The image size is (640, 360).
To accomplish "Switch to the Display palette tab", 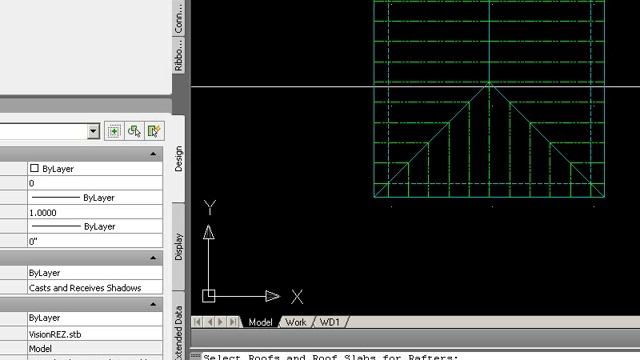I will (178, 247).
